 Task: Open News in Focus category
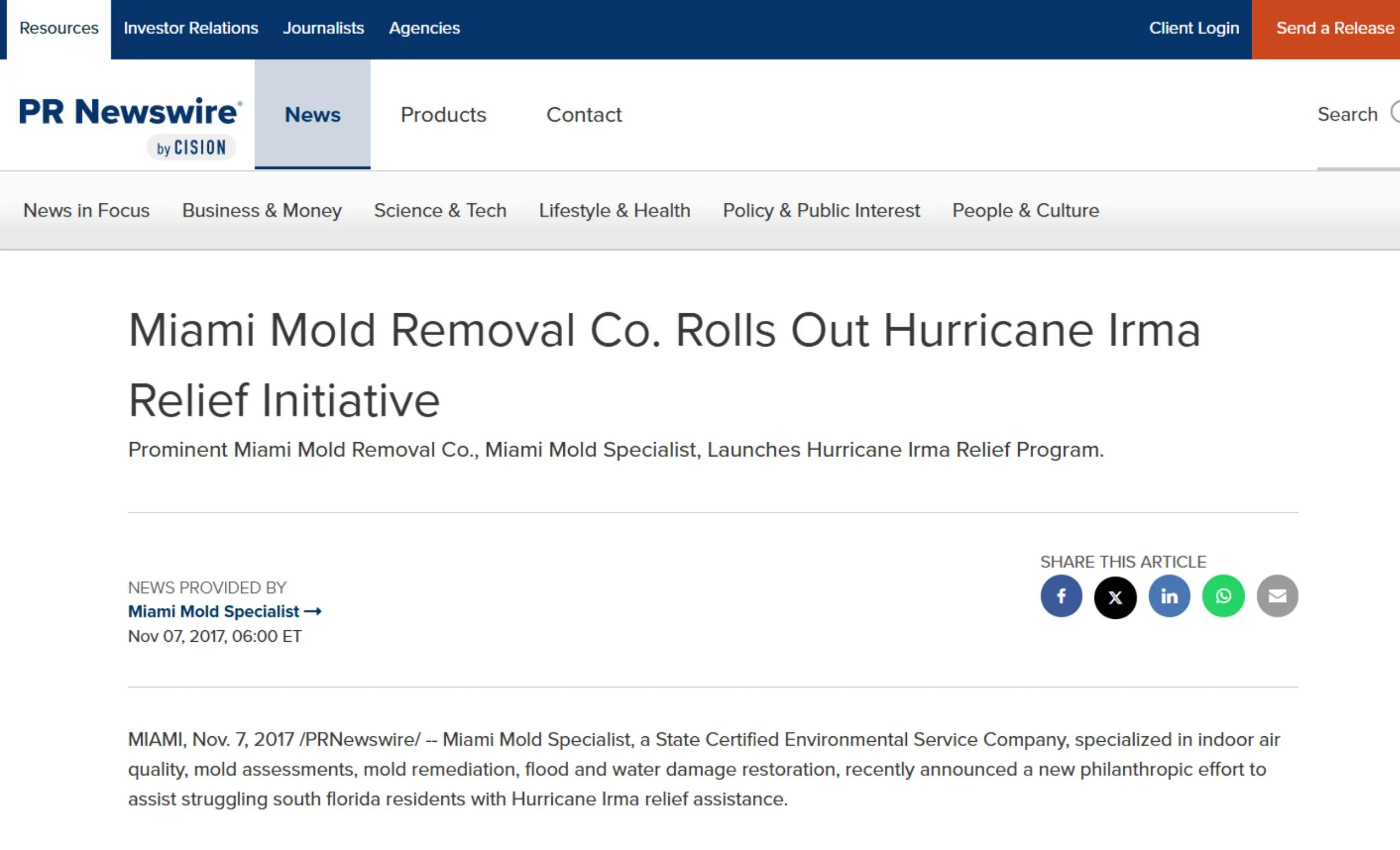point(86,210)
